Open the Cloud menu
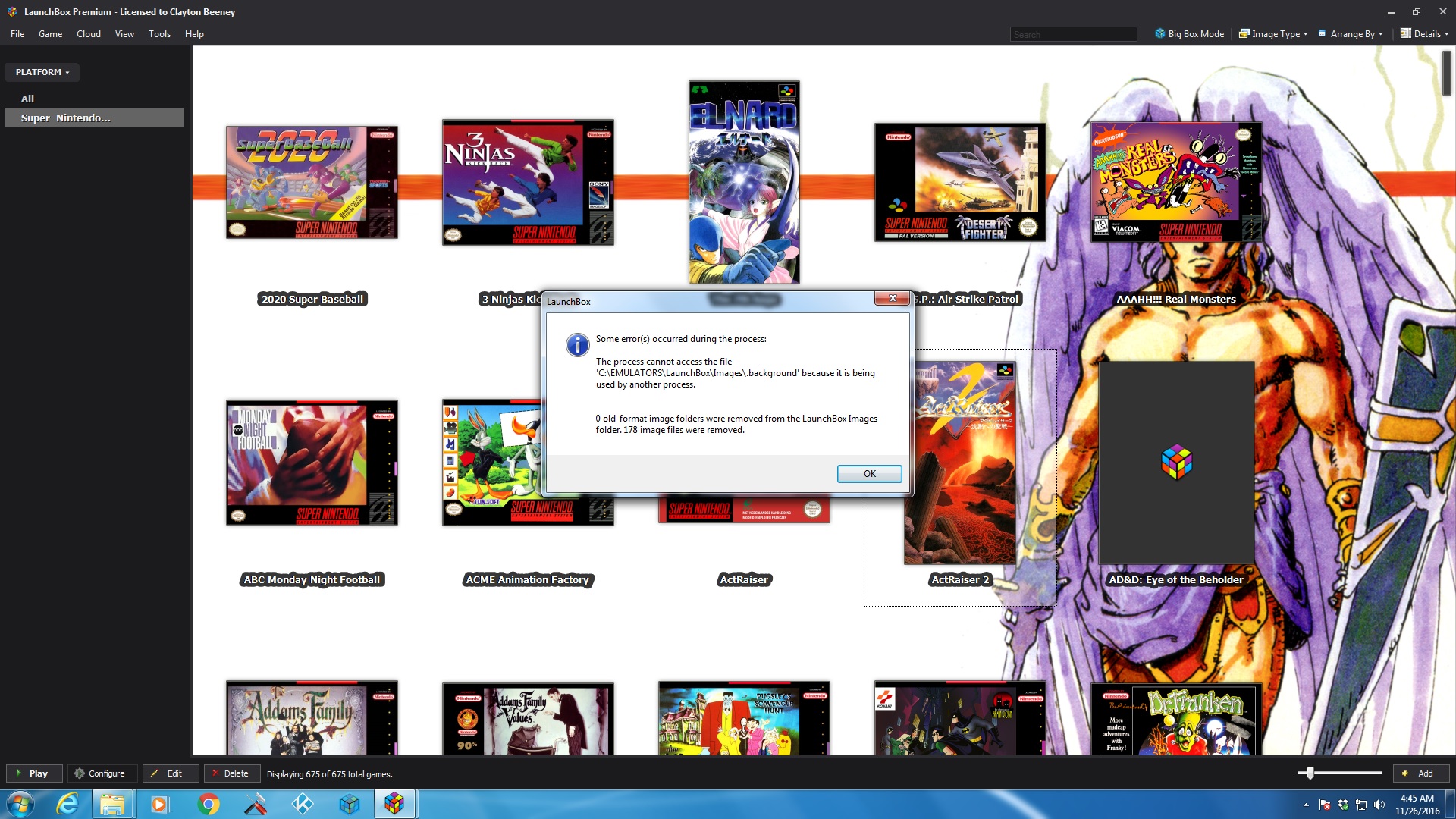 pos(89,34)
